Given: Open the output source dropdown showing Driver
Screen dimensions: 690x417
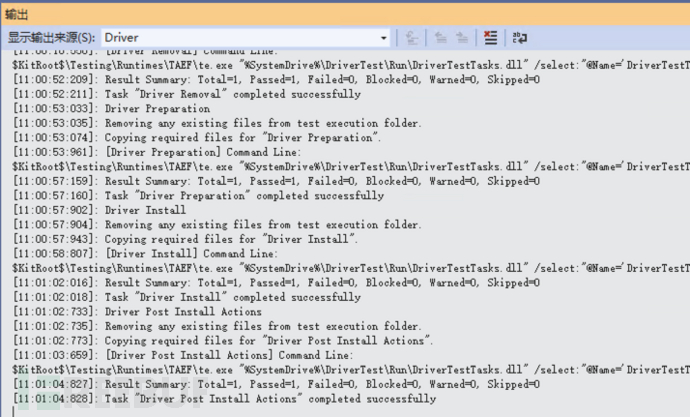Looking at the screenshot, I should click(246, 38).
